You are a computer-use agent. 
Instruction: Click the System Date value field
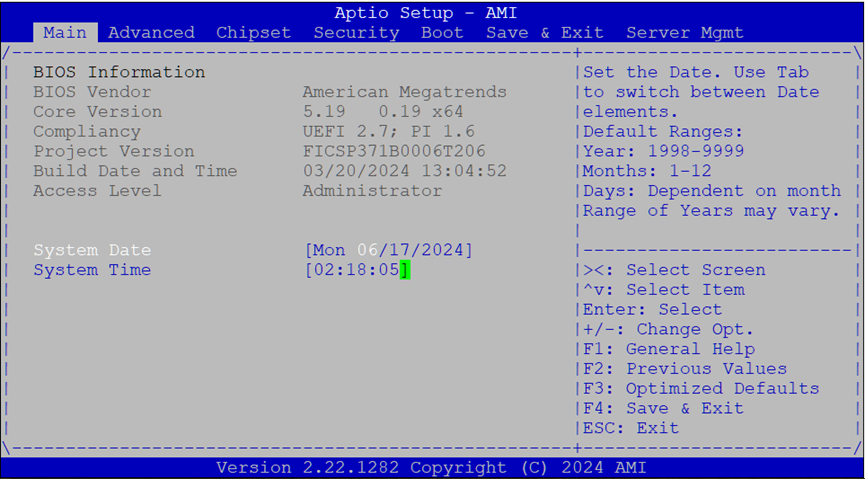click(389, 250)
